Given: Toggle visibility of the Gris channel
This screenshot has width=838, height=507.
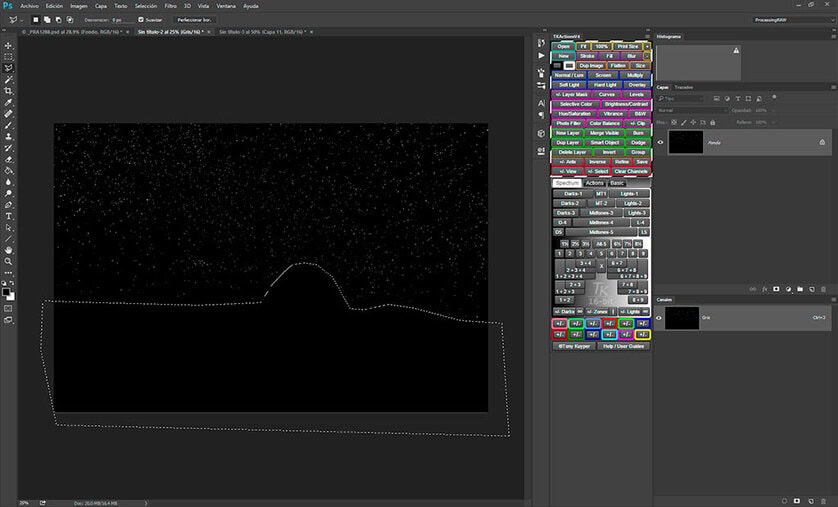Looking at the screenshot, I should pos(659,317).
